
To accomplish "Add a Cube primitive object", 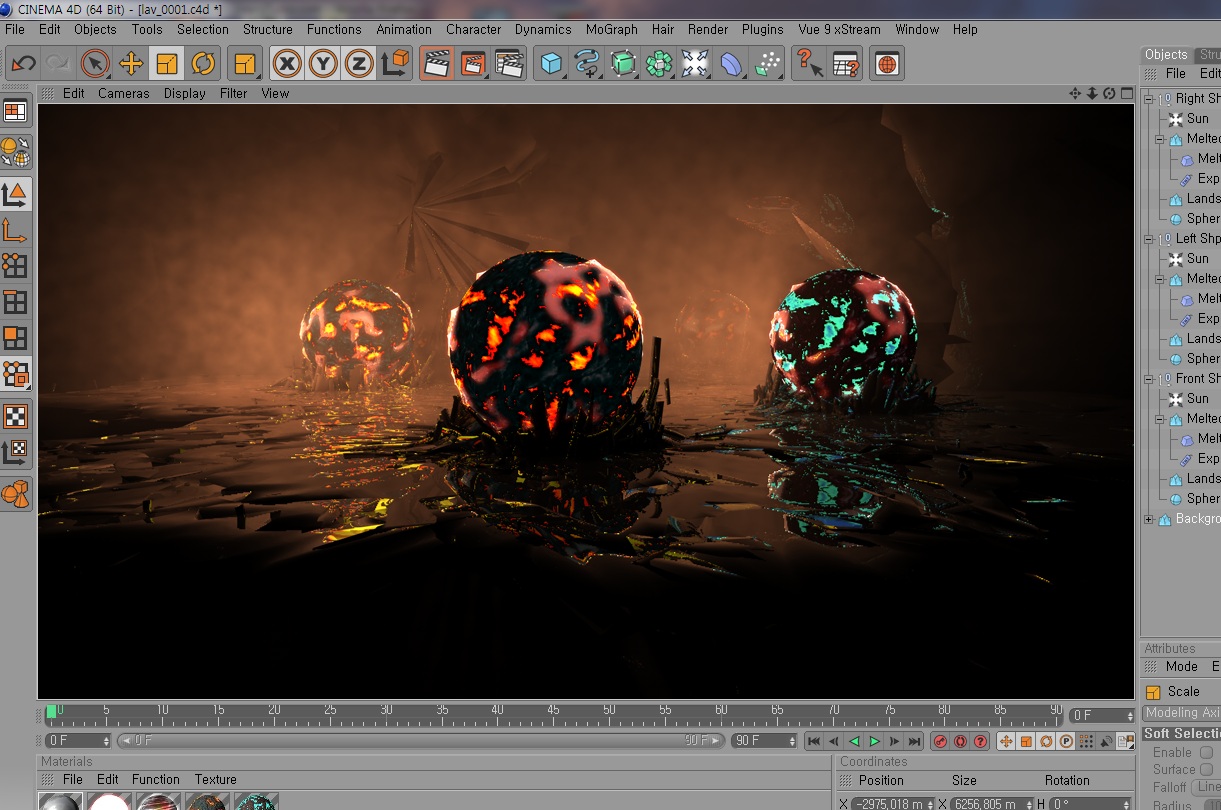I will (551, 64).
